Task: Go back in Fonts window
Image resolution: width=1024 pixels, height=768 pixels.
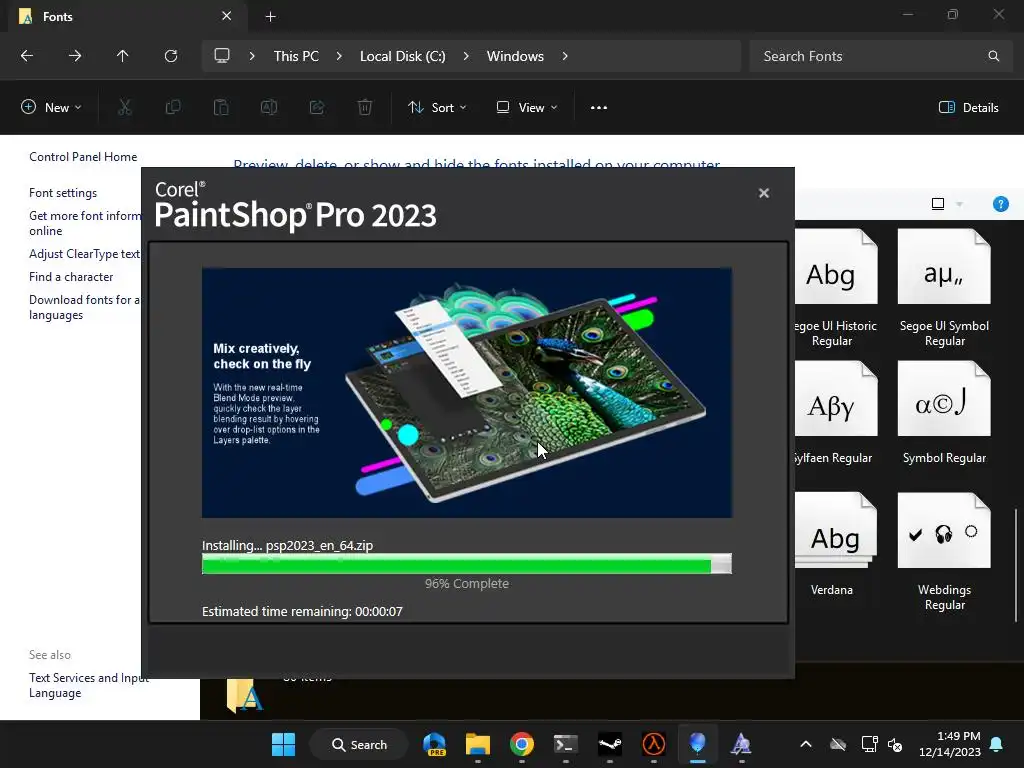Action: [27, 56]
